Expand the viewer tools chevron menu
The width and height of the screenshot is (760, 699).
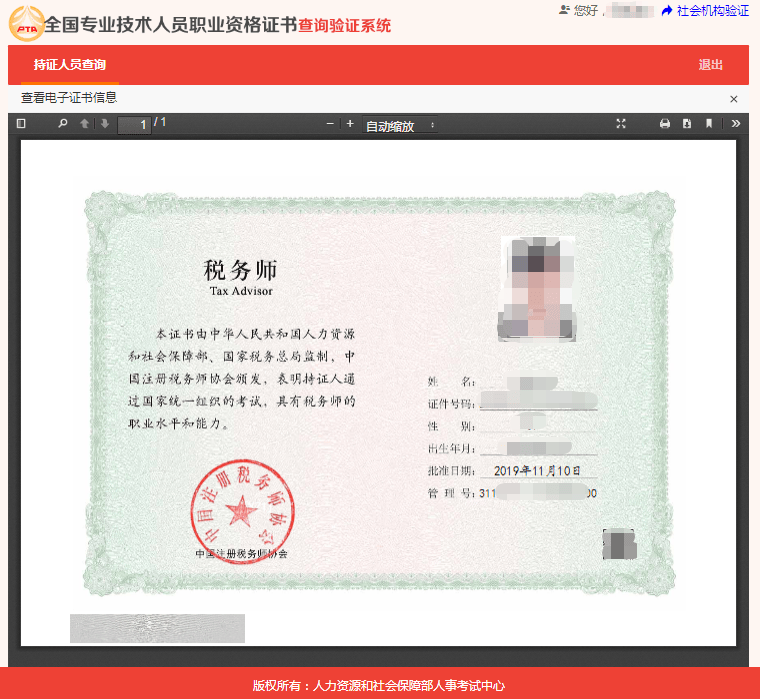736,124
